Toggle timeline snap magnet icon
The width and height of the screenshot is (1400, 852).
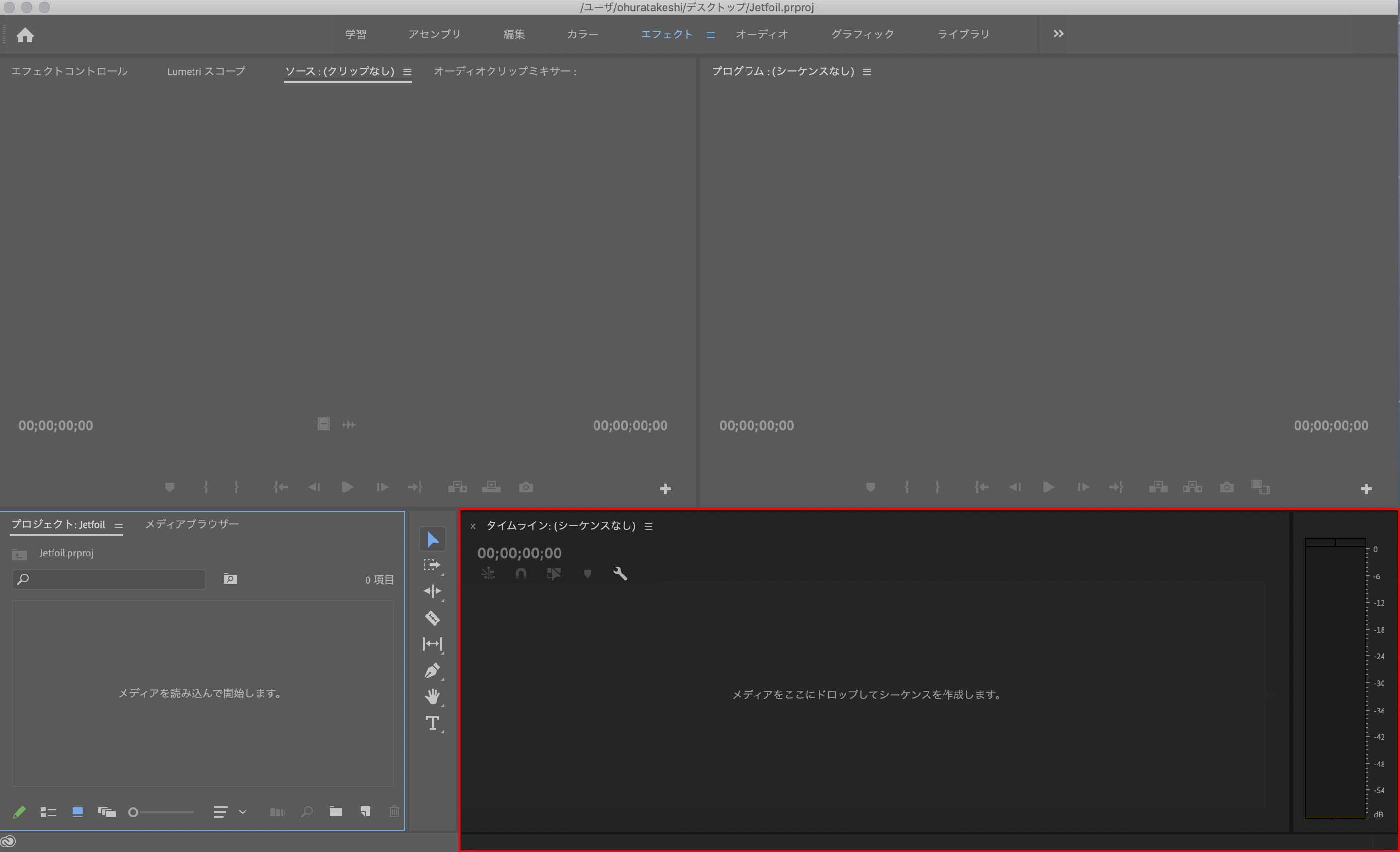(521, 574)
